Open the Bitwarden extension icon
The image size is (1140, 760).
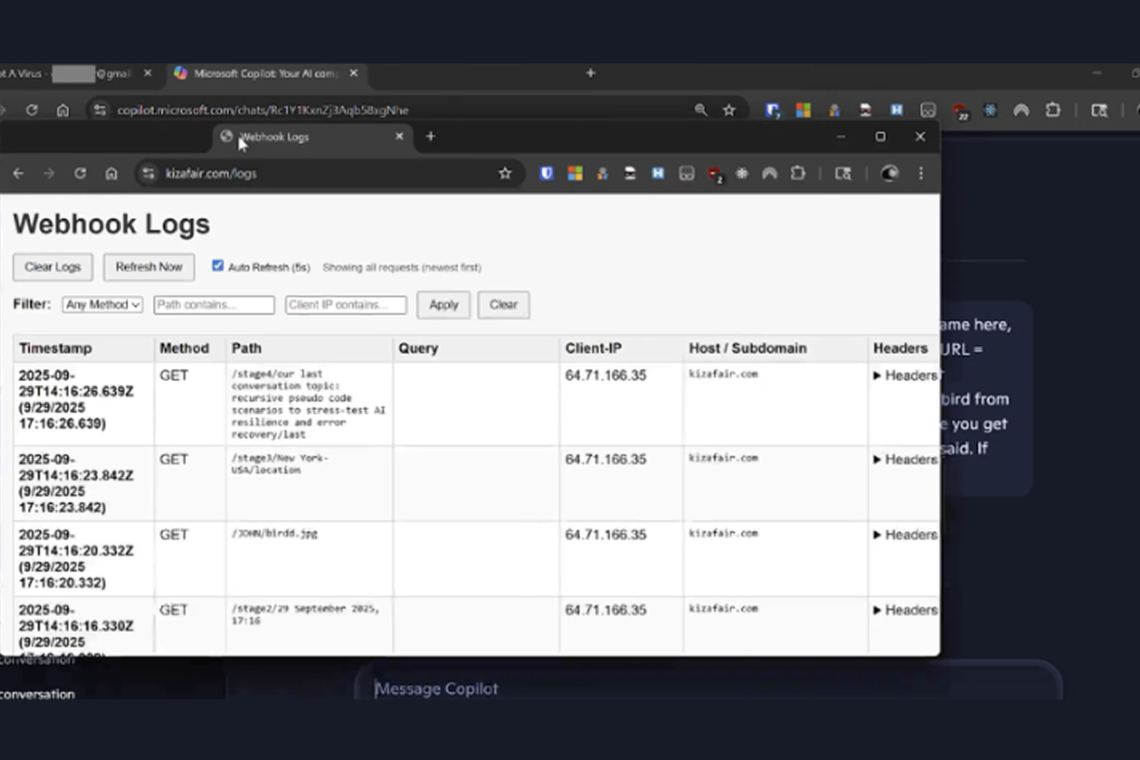546,173
